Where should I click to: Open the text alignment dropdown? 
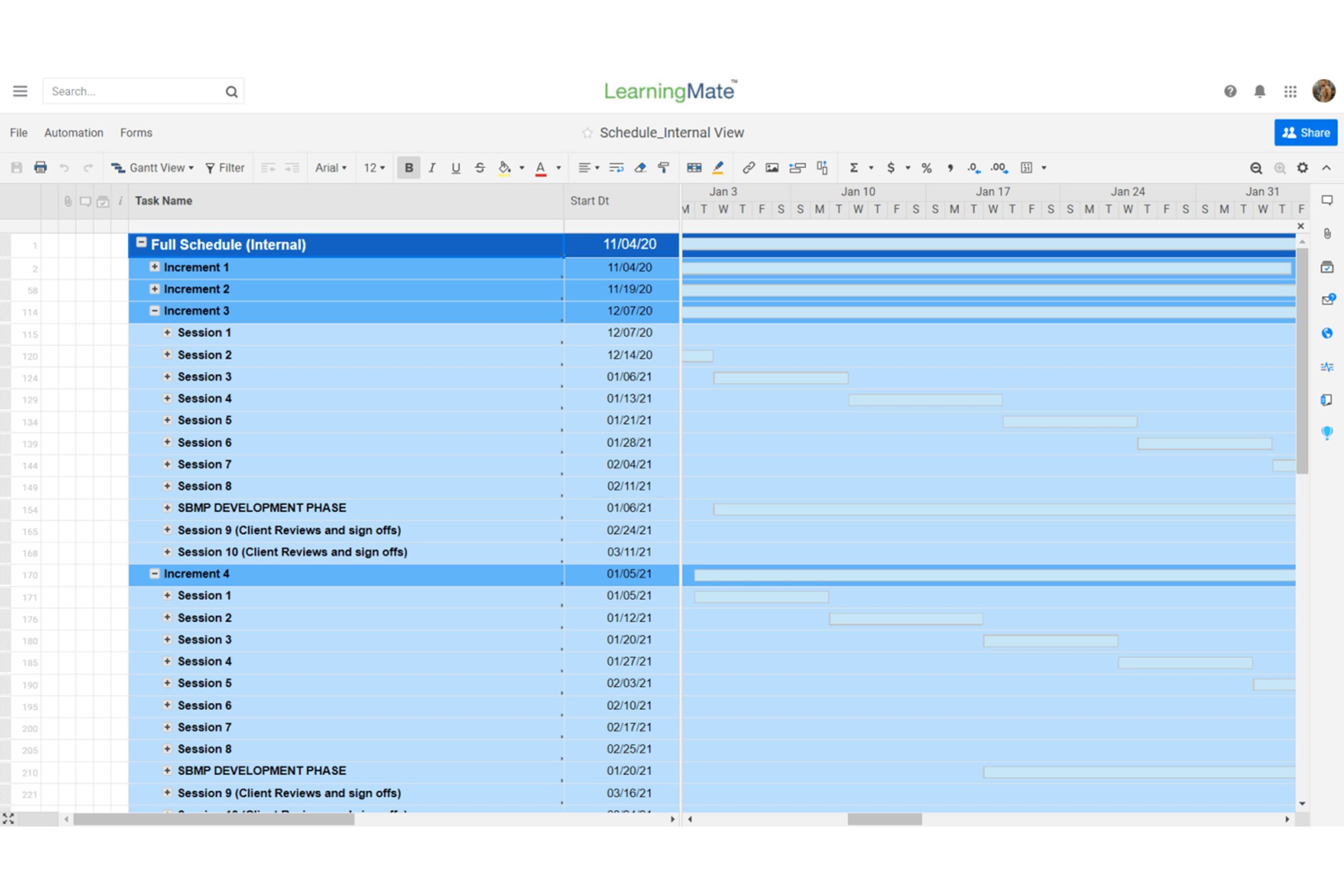(x=588, y=167)
